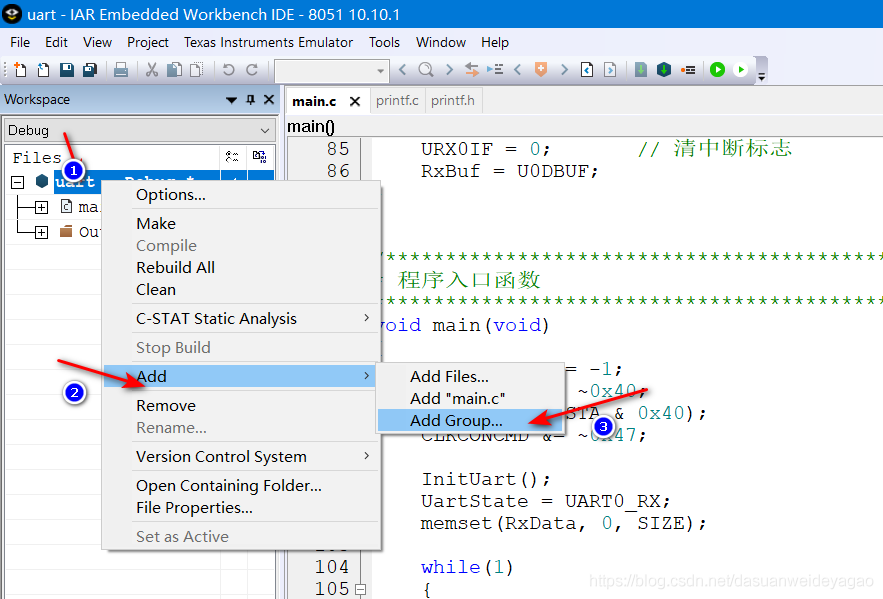Open the Tools menu

384,42
